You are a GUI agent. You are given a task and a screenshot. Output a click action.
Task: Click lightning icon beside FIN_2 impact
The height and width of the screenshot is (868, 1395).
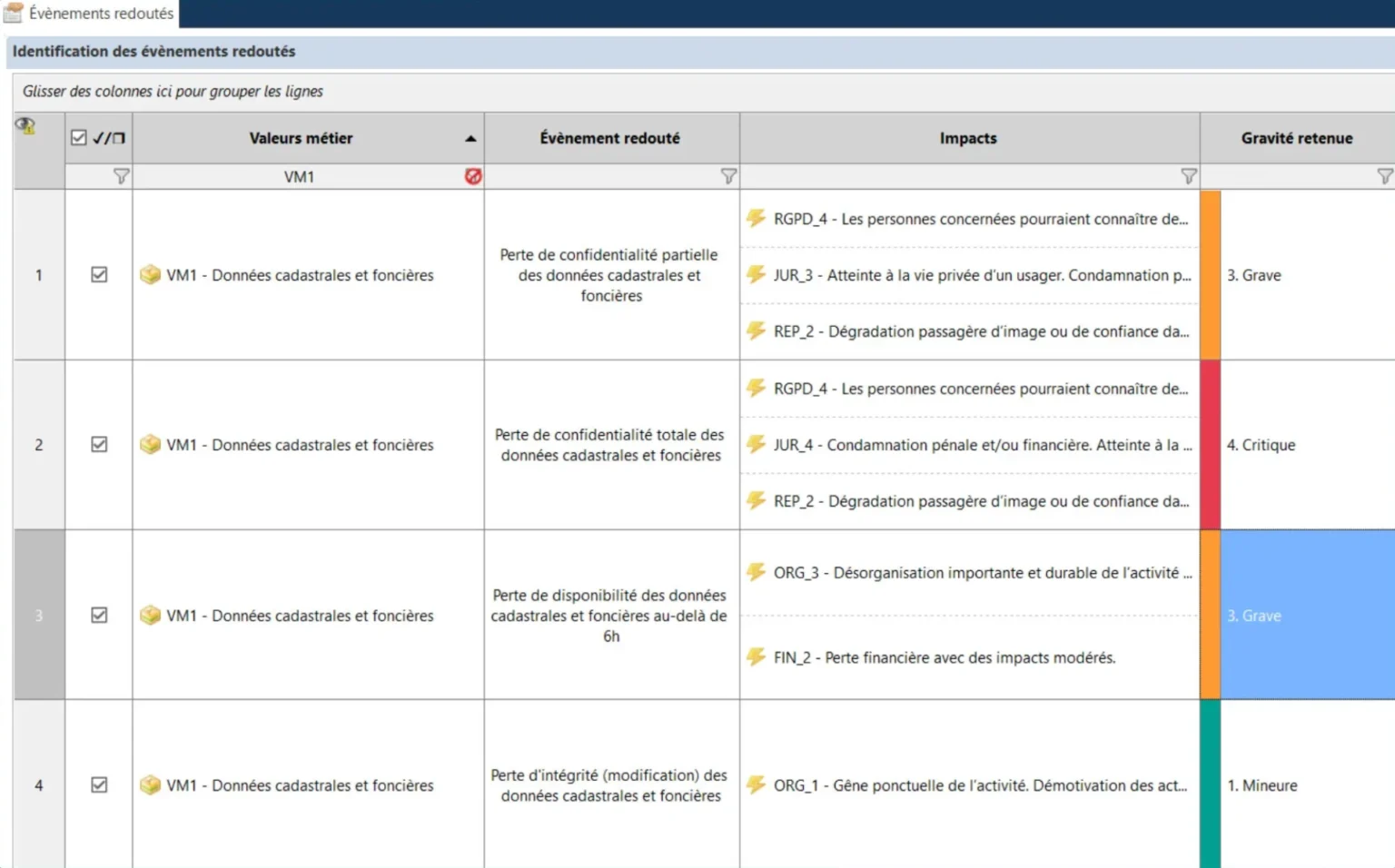(756, 656)
